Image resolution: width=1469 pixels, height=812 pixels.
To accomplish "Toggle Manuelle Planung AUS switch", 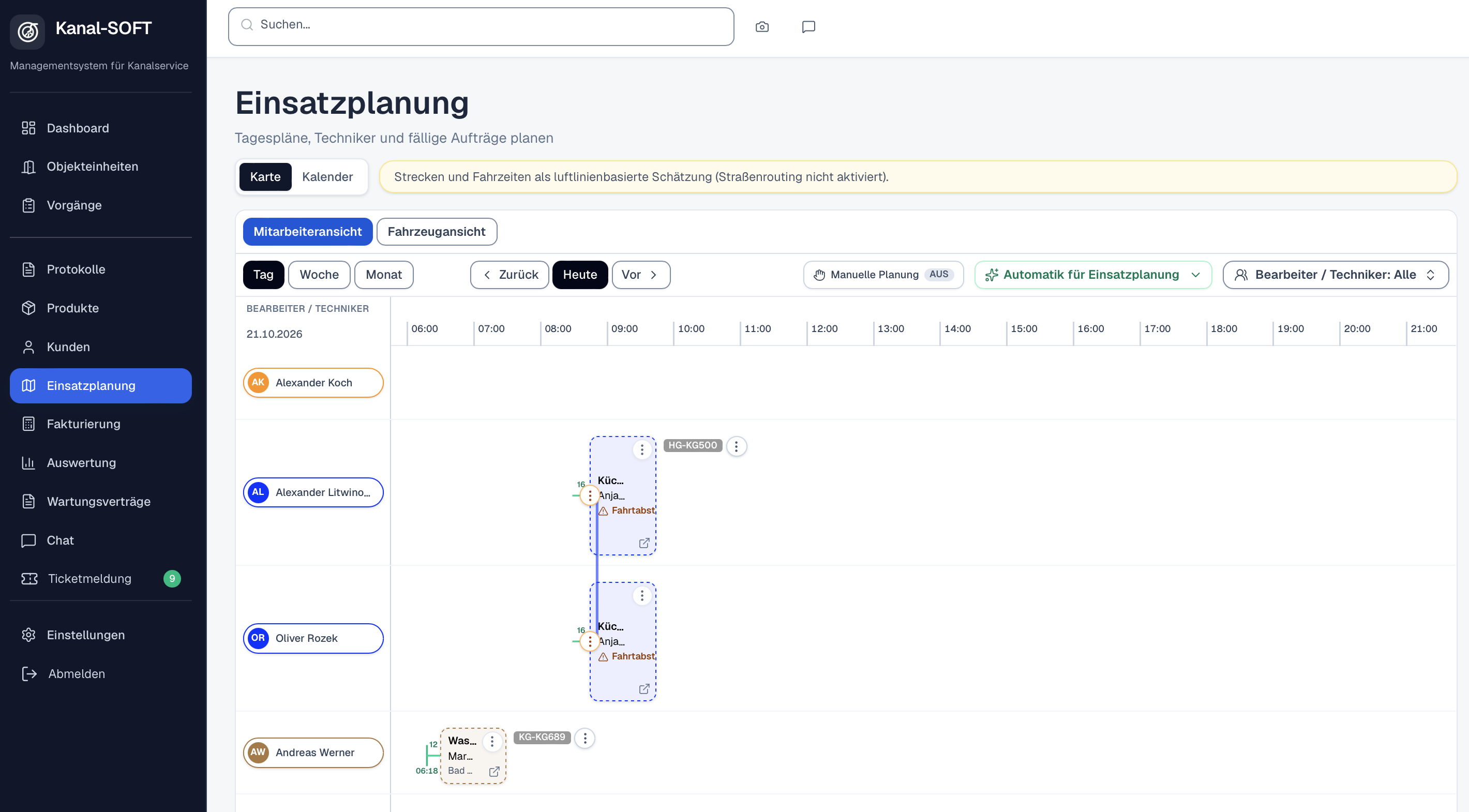I will click(x=883, y=275).
